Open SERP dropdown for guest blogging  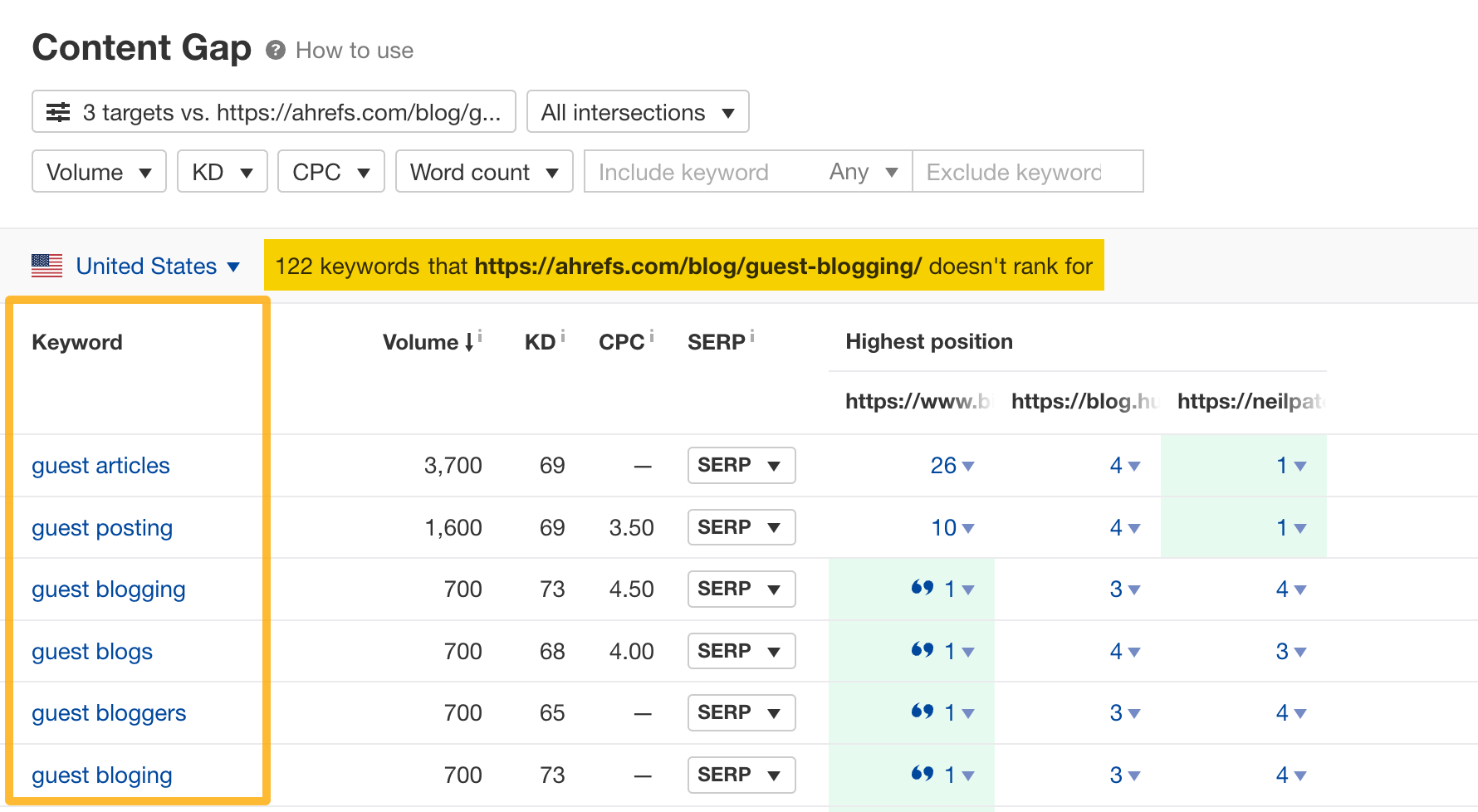[741, 589]
